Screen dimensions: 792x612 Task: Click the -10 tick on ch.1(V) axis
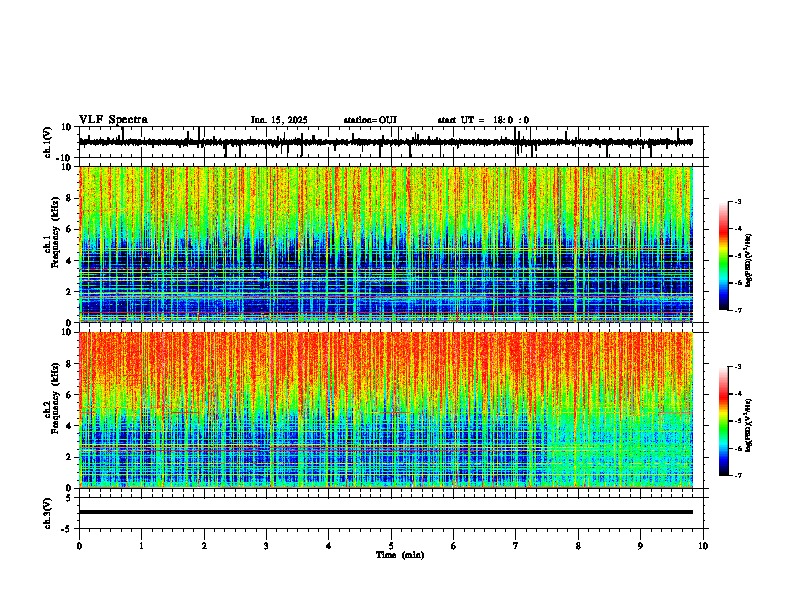tap(65, 158)
